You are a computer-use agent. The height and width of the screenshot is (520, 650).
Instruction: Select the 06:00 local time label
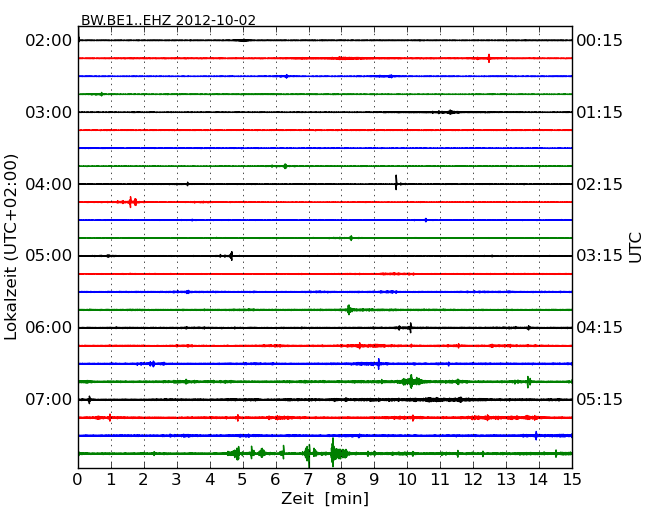tap(49, 328)
